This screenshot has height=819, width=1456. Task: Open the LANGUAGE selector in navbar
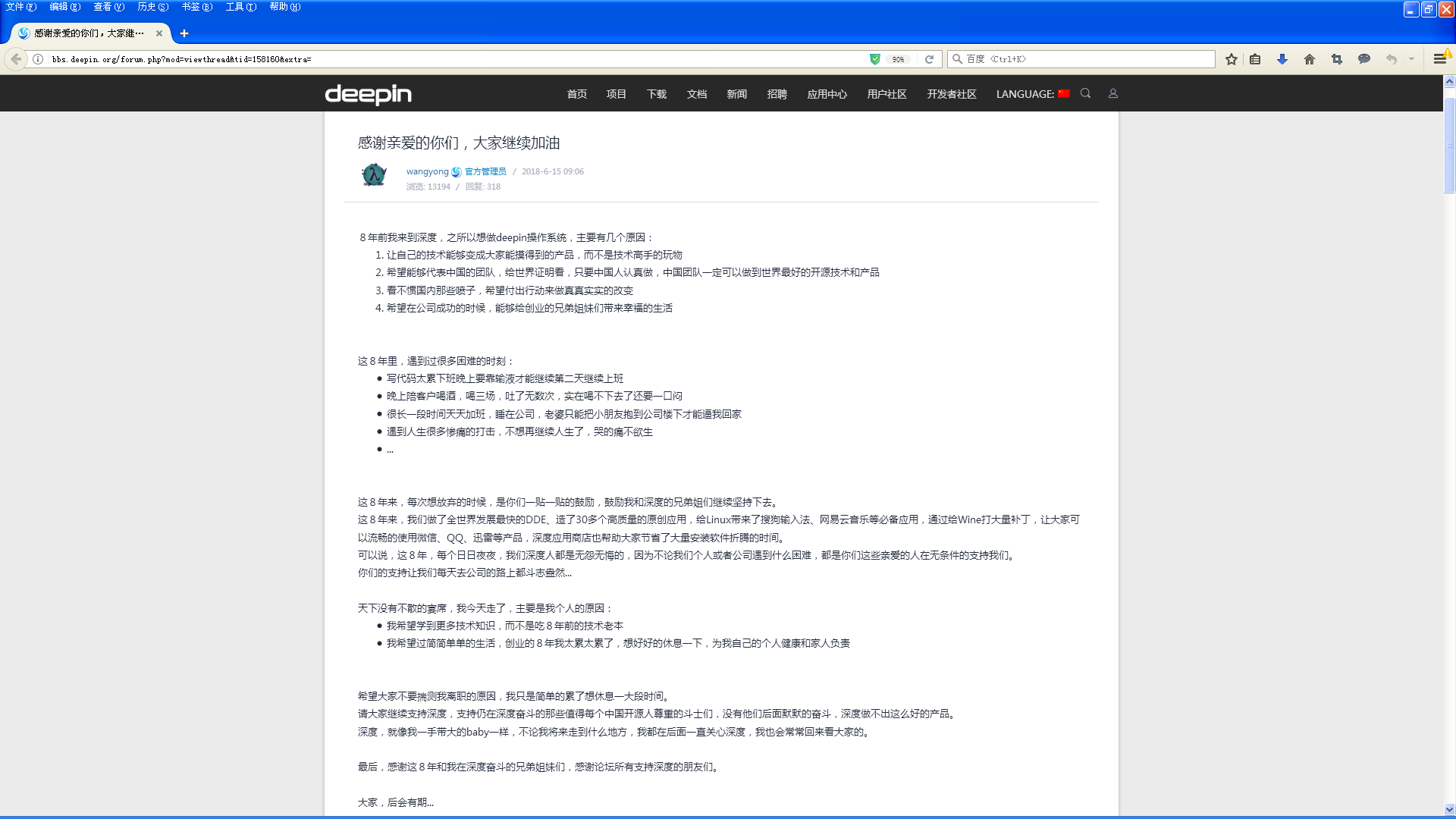1032,94
